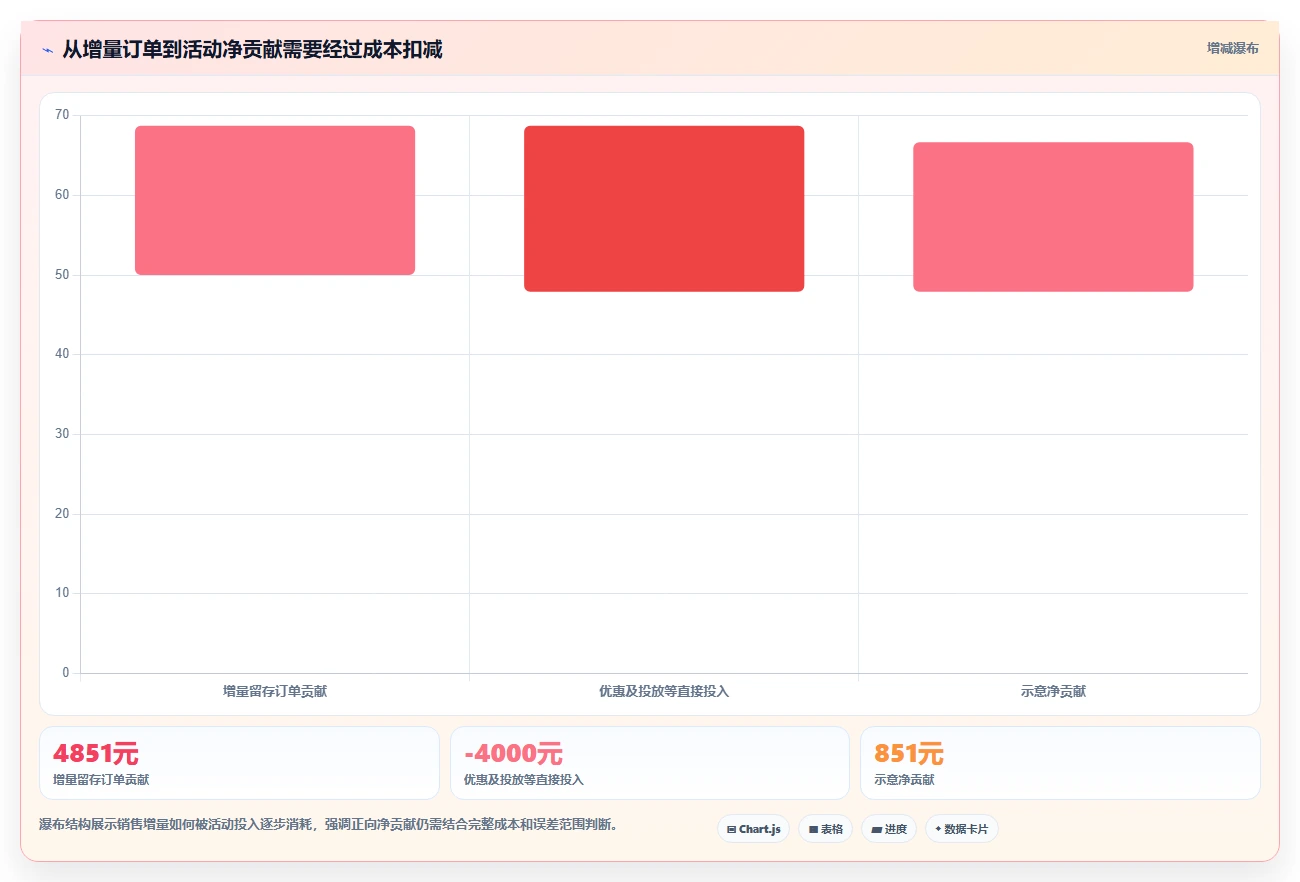Image resolution: width=1300 pixels, height=882 pixels.
Task: Select the 表格 chip
Action: tap(825, 829)
